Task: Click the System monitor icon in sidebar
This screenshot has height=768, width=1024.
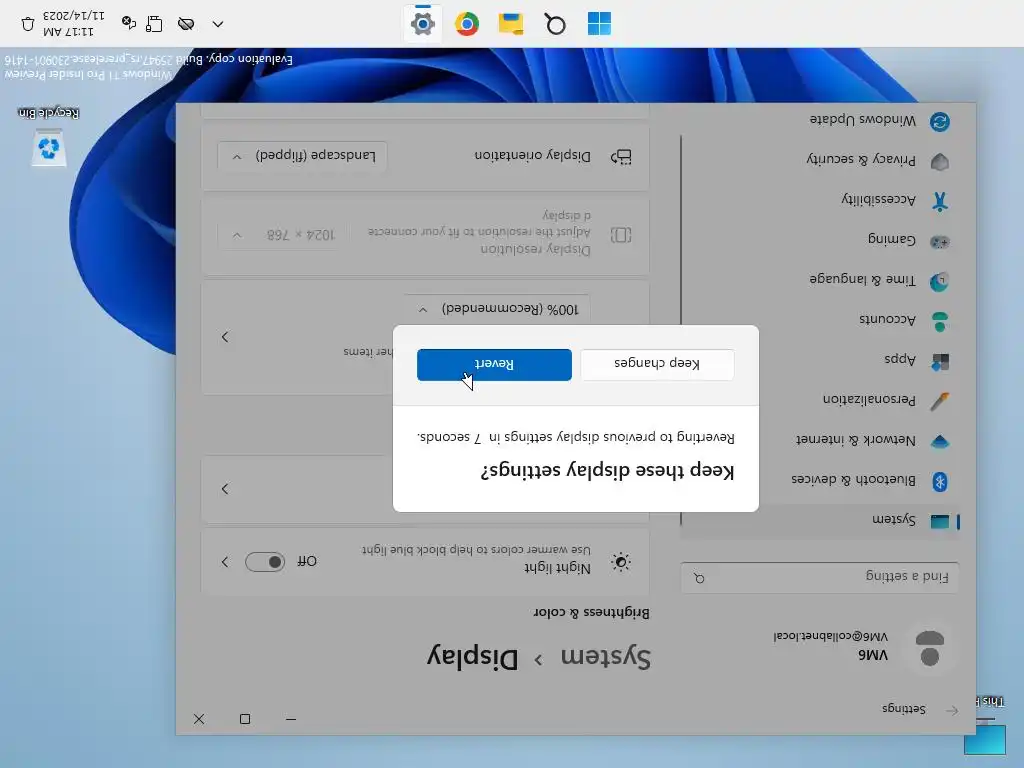Action: click(940, 521)
